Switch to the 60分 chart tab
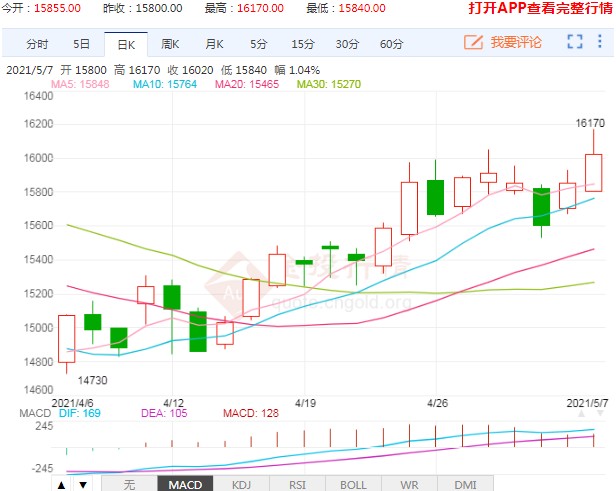 (x=391, y=44)
